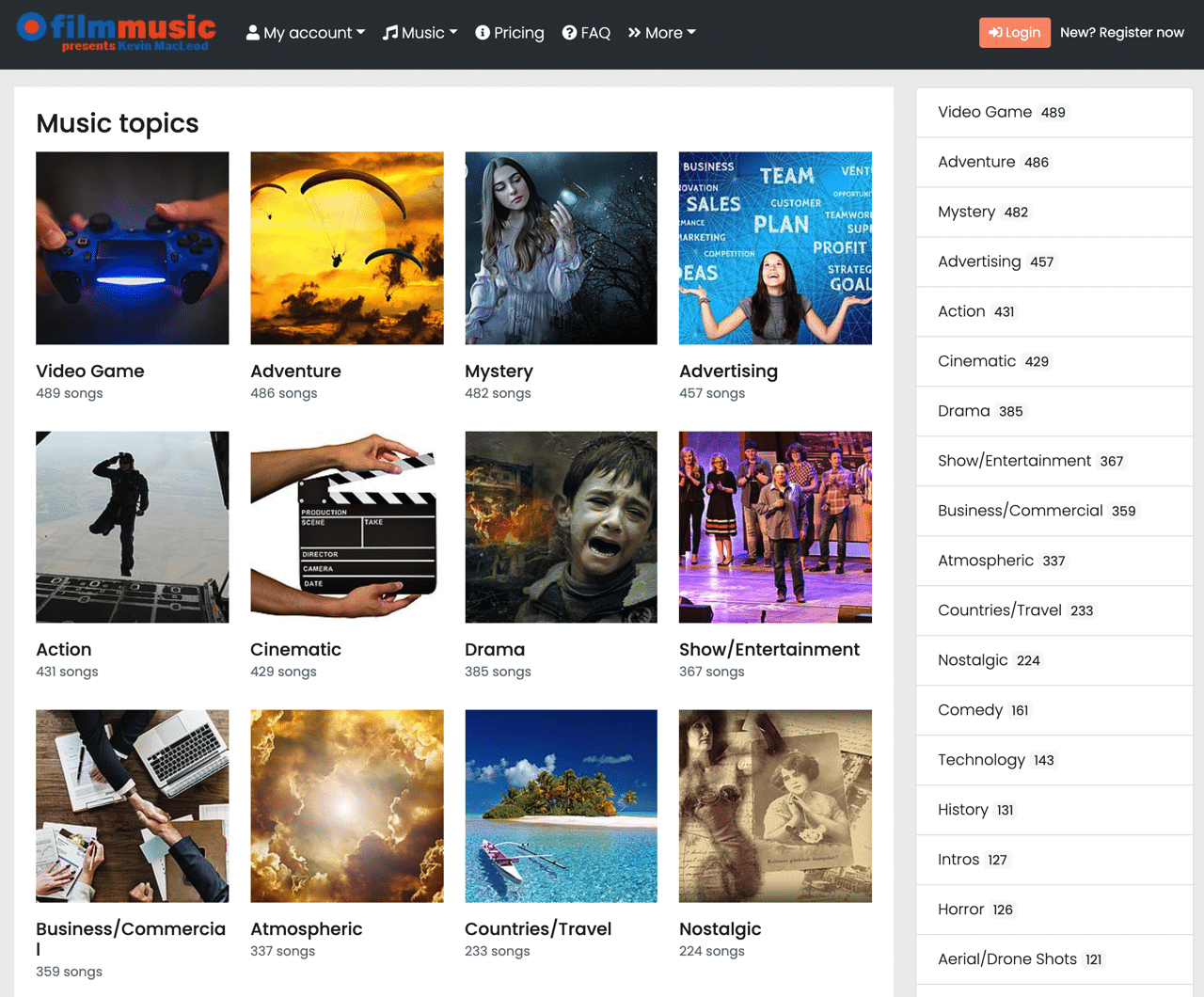
Task: Open the Mystery topic thumbnail
Action: 562,248
